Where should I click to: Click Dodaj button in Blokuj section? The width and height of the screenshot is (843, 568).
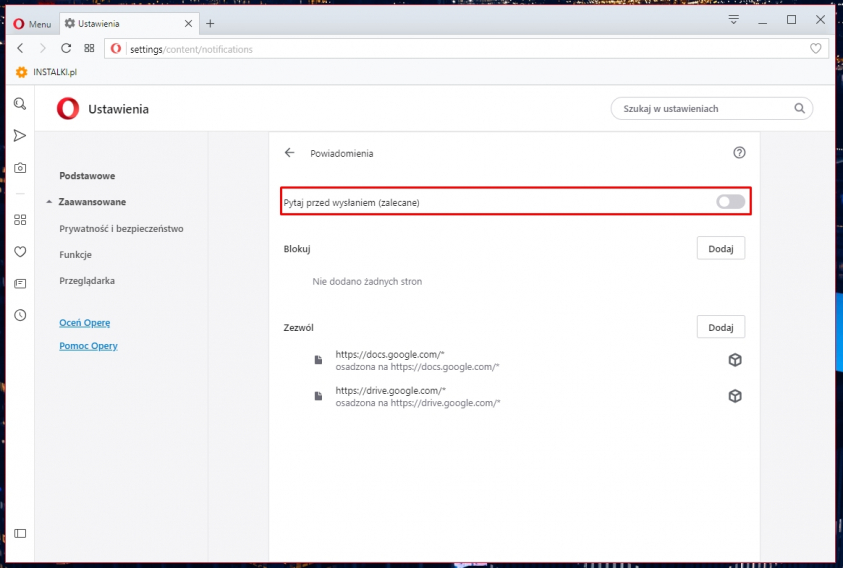tap(720, 249)
